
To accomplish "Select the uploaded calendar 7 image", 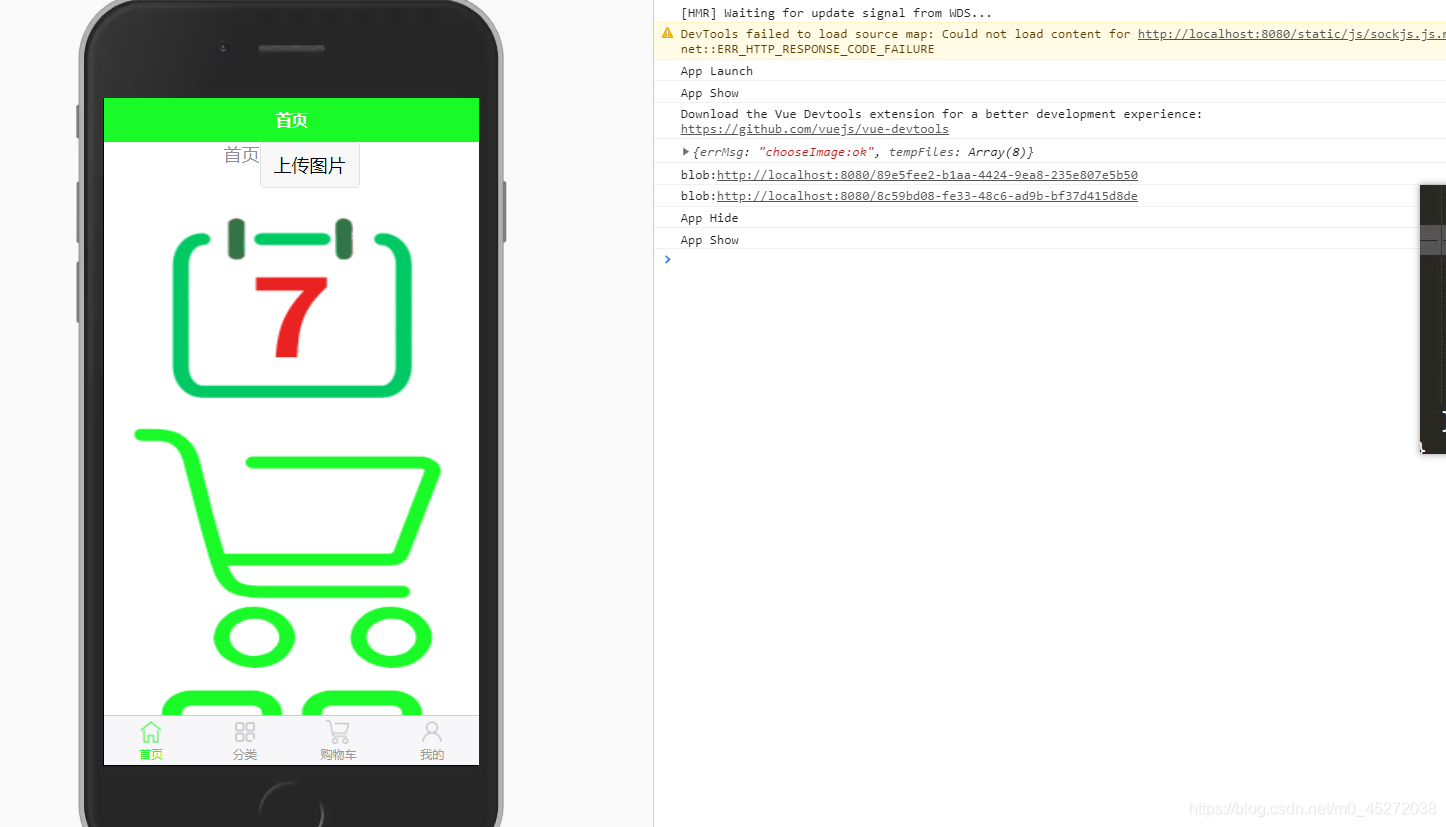I will 292,308.
